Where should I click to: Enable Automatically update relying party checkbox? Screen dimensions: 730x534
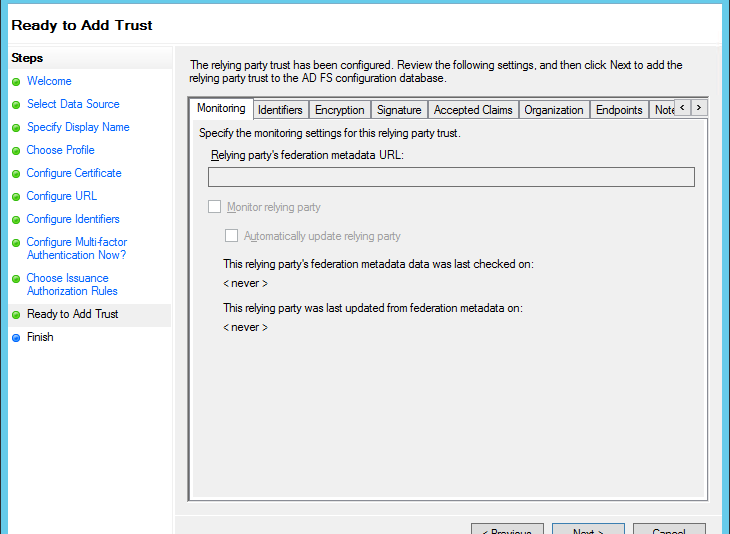[x=232, y=236]
